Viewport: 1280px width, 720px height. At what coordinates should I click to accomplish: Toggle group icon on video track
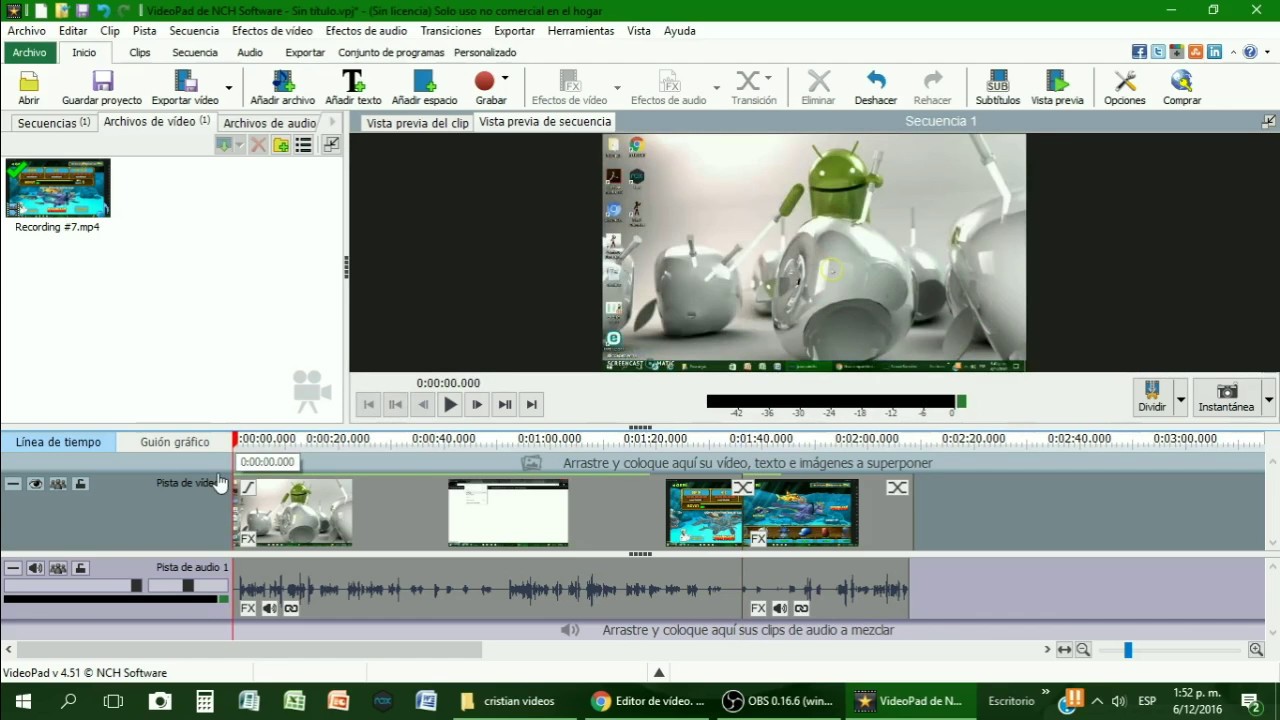pyautogui.click(x=58, y=484)
